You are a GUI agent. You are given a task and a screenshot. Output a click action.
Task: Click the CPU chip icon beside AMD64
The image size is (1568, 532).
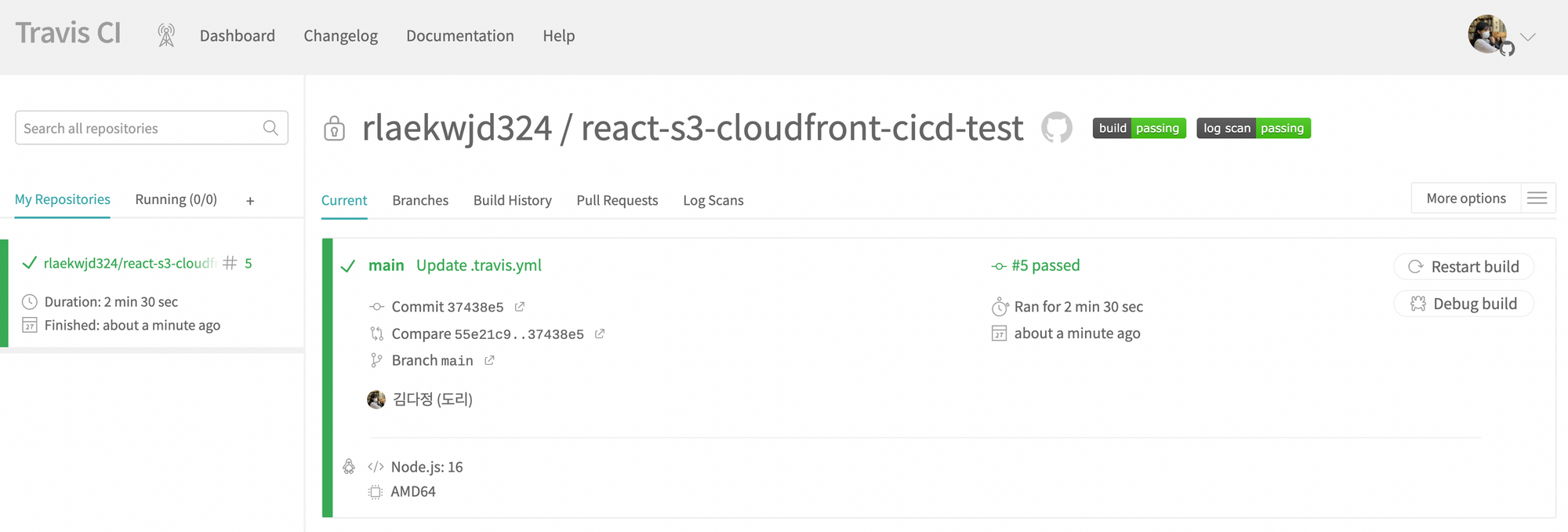[x=376, y=492]
